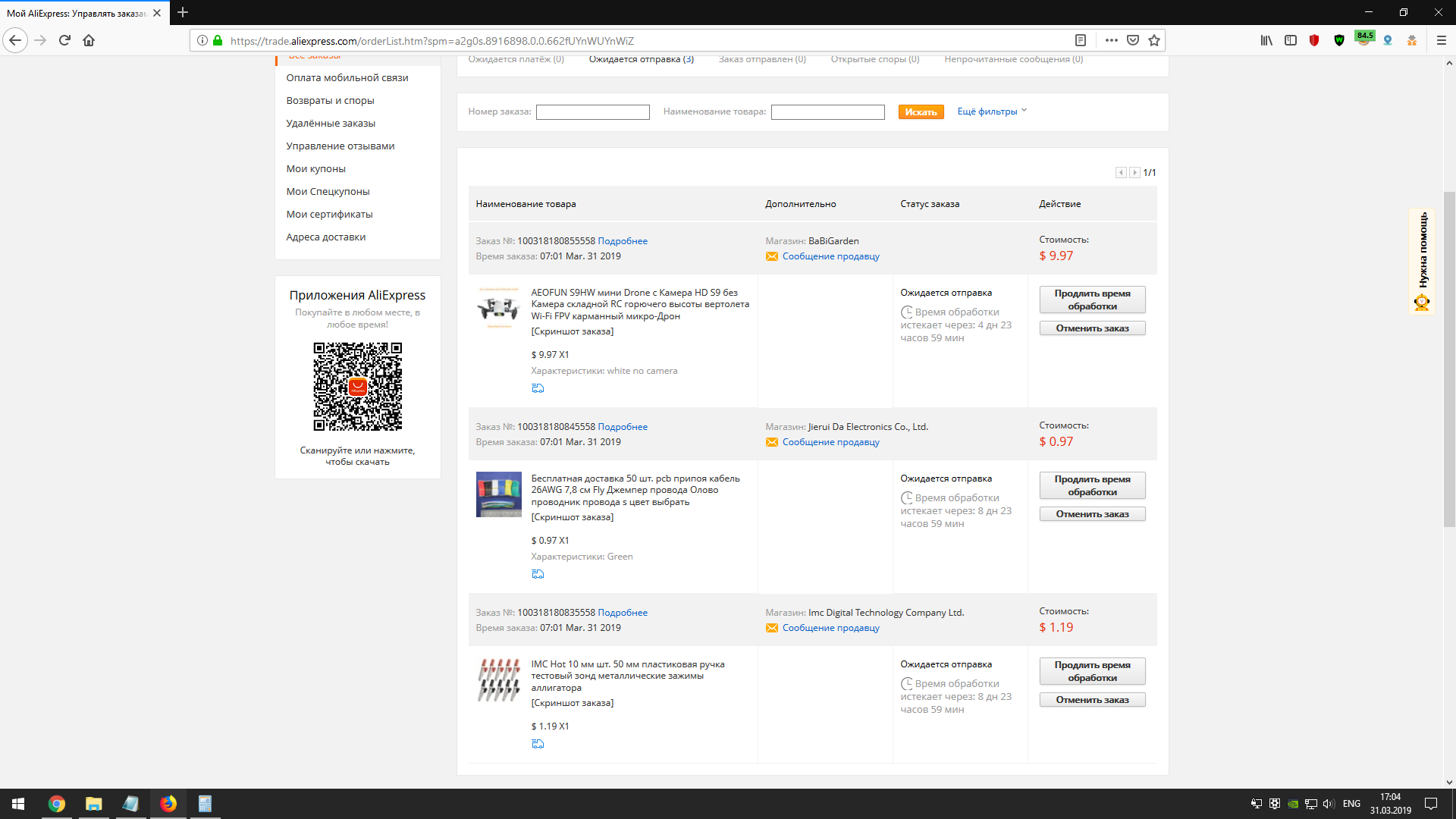
Task: Switch to 'Открытые споры (0)' tab
Action: click(x=875, y=59)
